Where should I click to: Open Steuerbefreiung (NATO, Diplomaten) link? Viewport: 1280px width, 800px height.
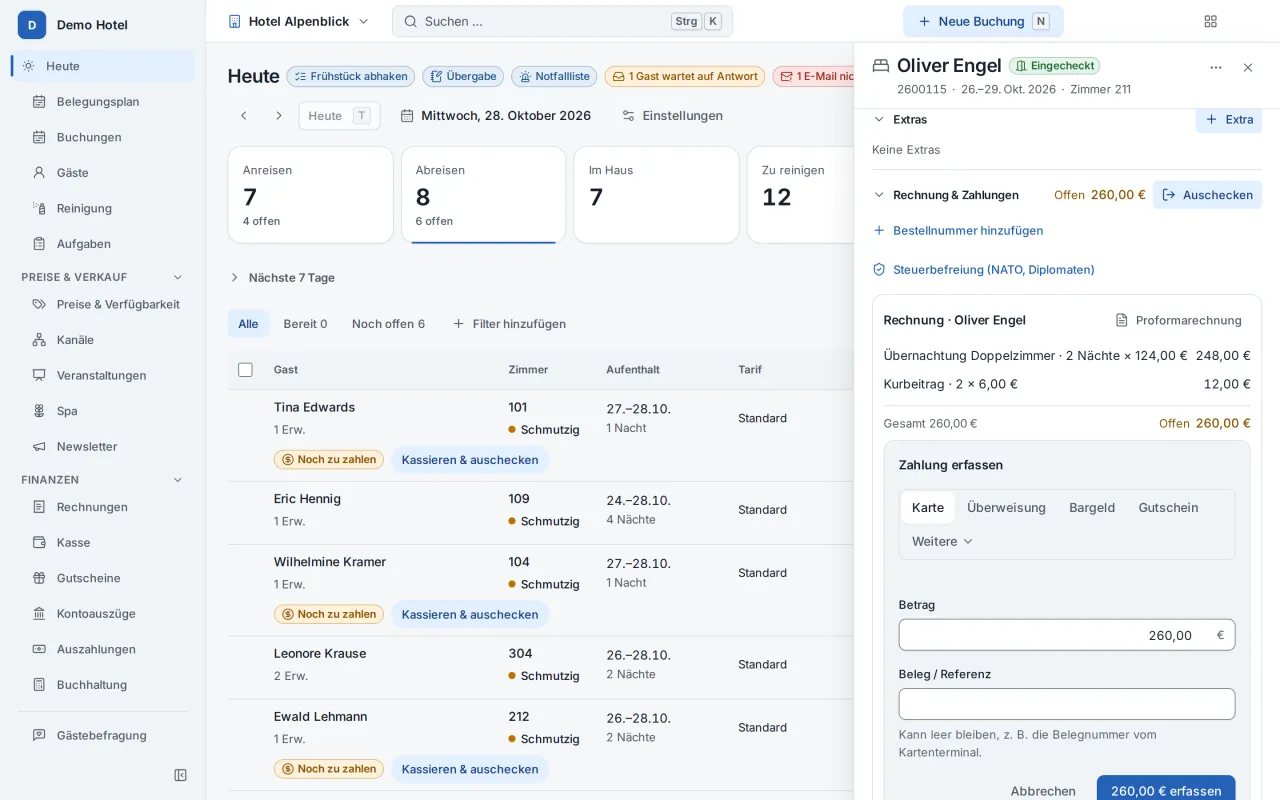pyautogui.click(x=983, y=270)
